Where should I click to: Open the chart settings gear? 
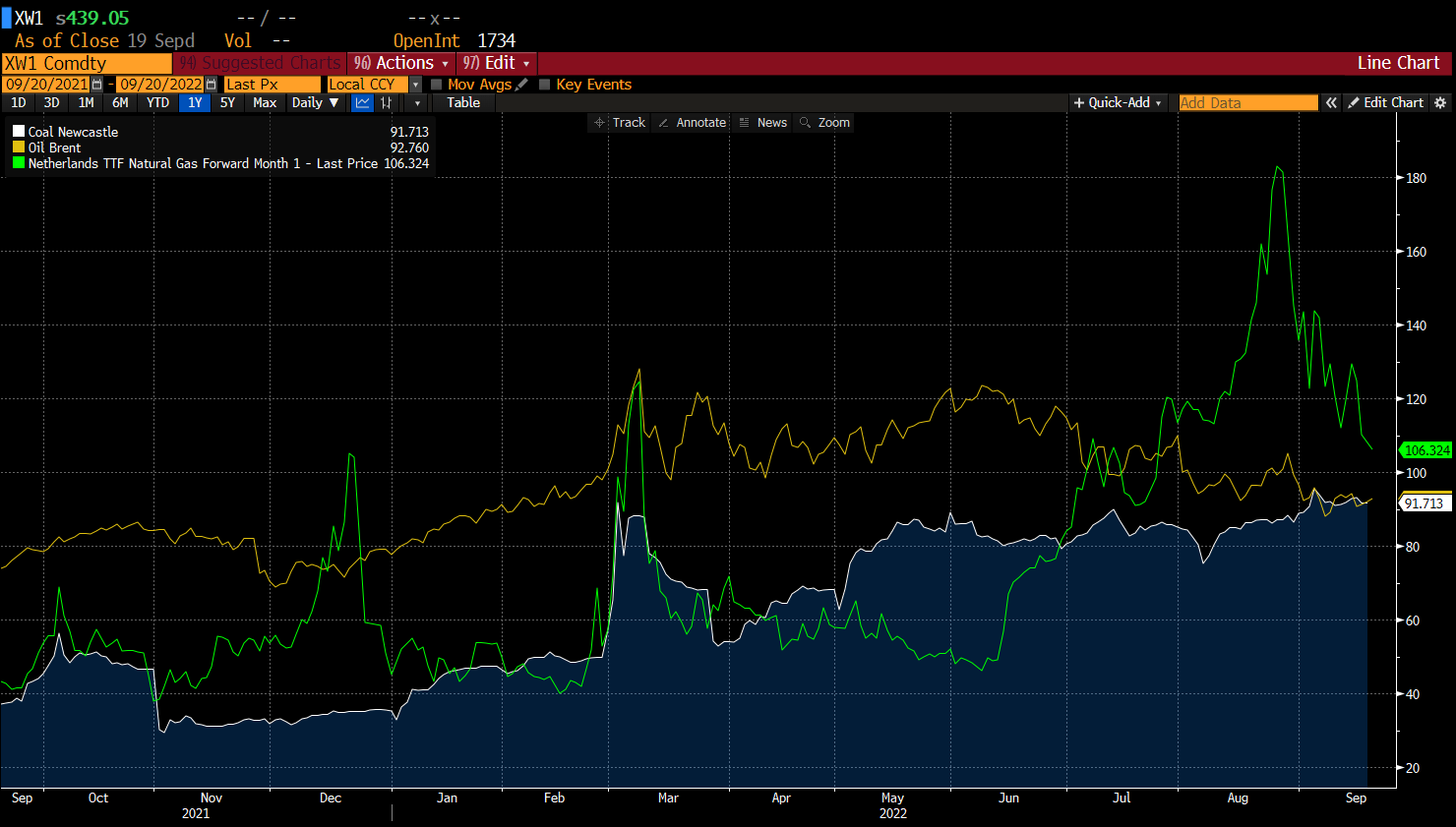point(1440,102)
